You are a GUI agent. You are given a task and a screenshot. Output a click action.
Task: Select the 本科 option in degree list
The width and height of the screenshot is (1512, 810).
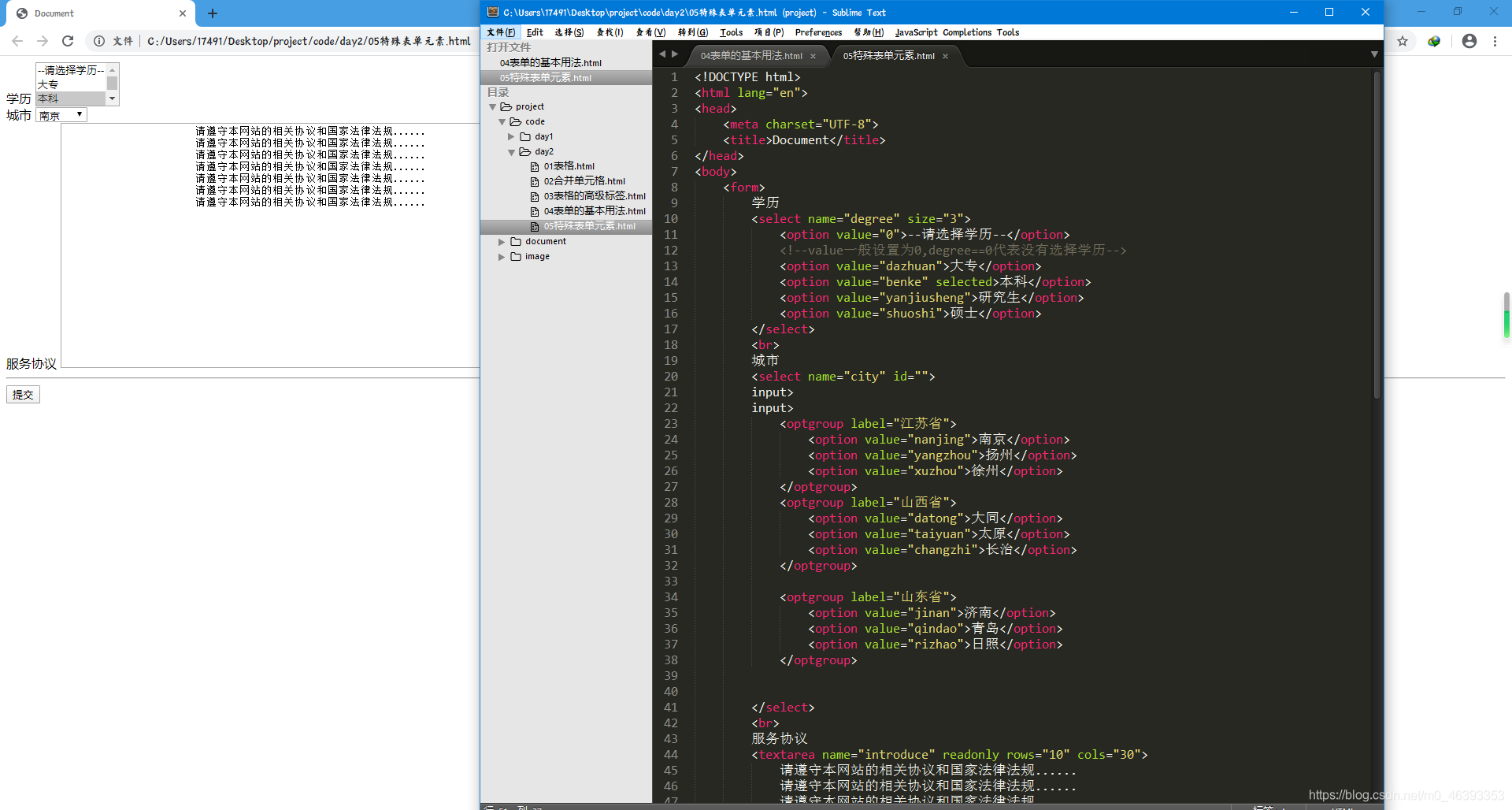pyautogui.click(x=71, y=98)
